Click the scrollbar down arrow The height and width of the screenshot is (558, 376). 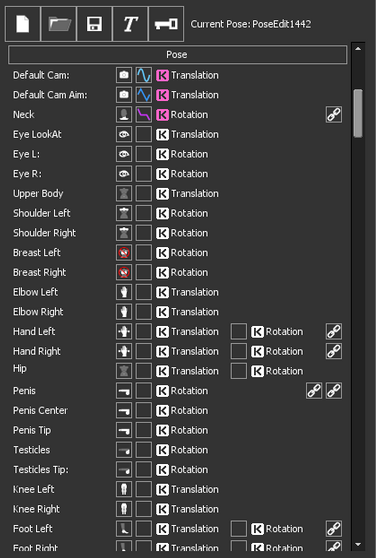(x=358, y=544)
